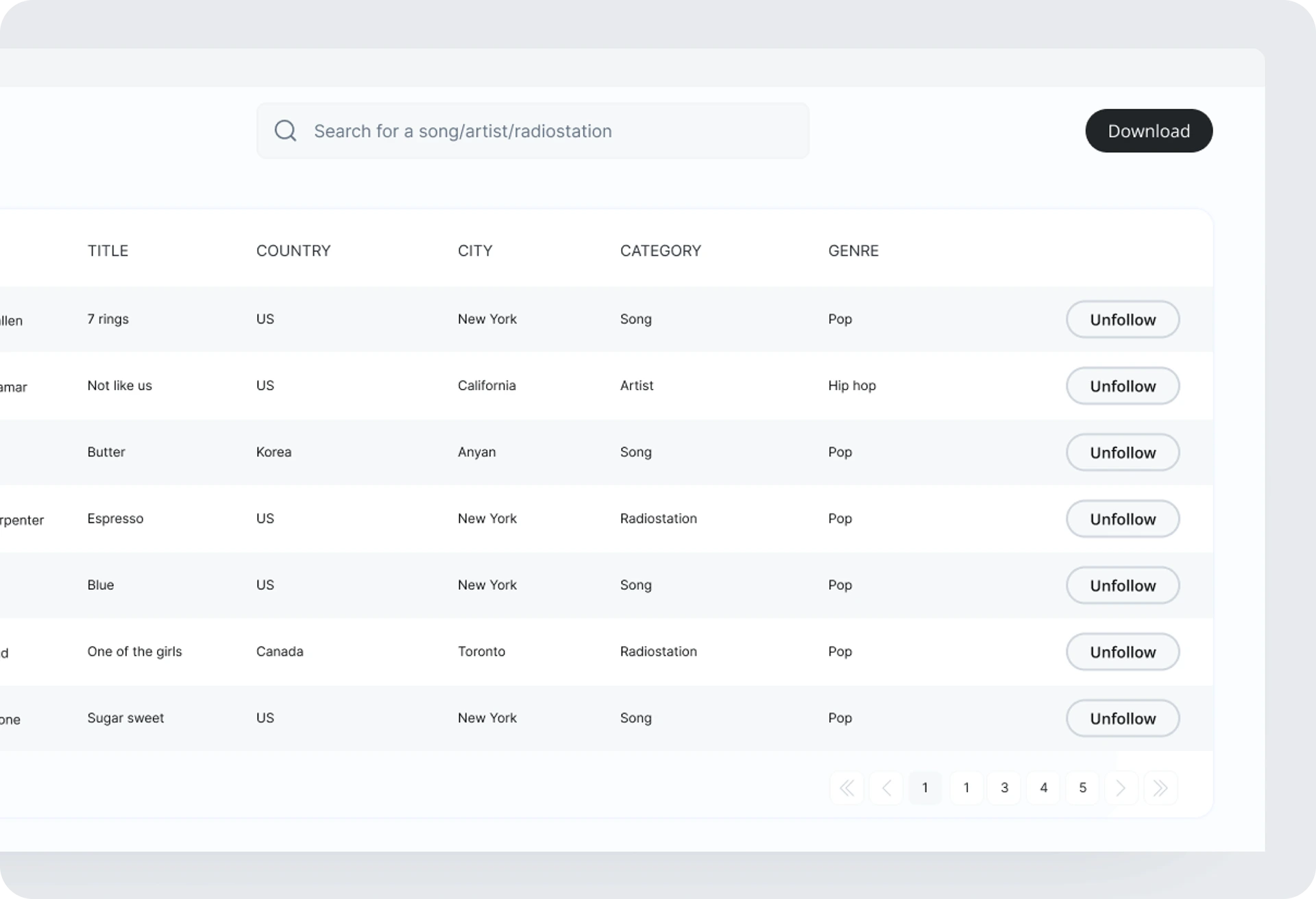Screen dimensions: 1316x899
Task: Unfollow the Not like us entry
Action: 1123,386
